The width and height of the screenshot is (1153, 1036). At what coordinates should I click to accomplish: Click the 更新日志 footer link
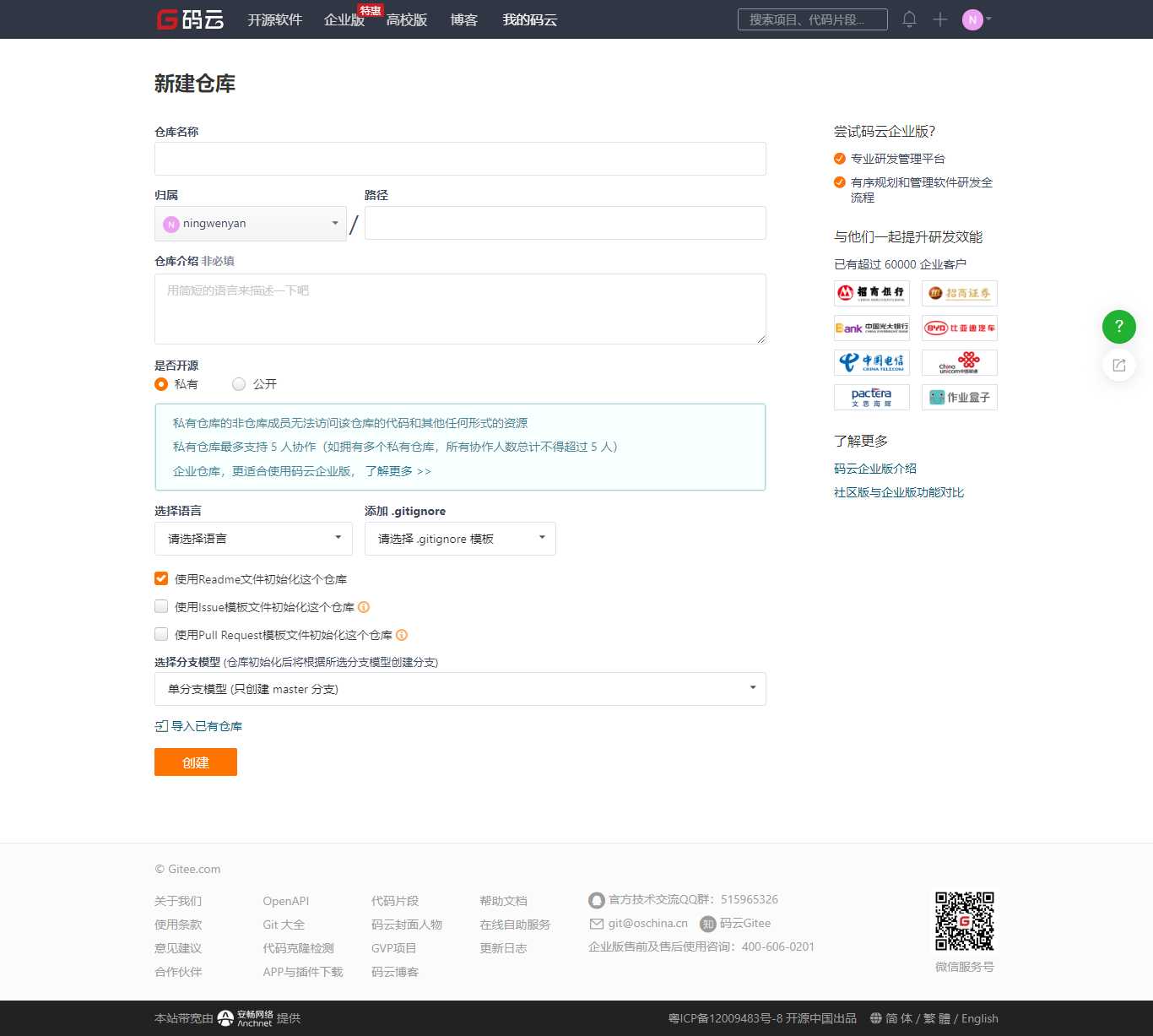point(504,948)
